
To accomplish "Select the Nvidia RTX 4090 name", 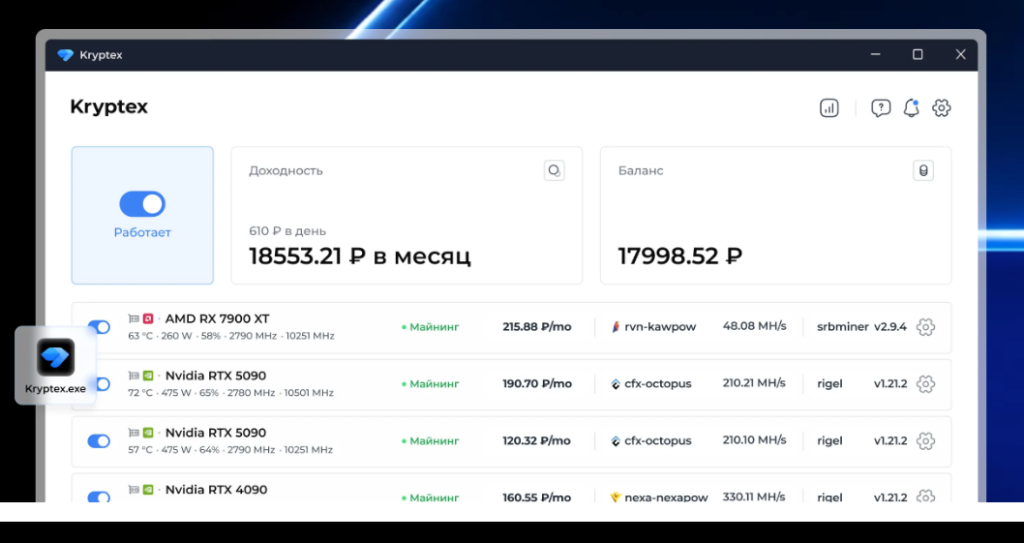I will pyautogui.click(x=216, y=489).
